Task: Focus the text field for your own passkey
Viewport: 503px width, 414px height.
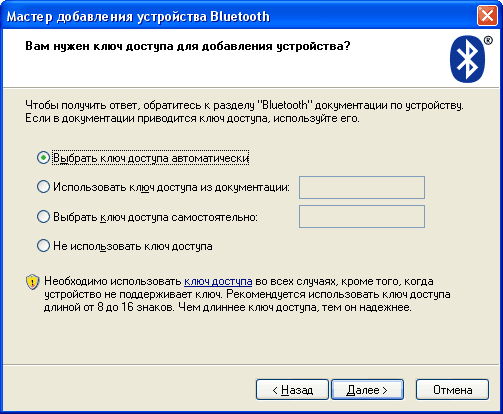Action: click(x=362, y=217)
